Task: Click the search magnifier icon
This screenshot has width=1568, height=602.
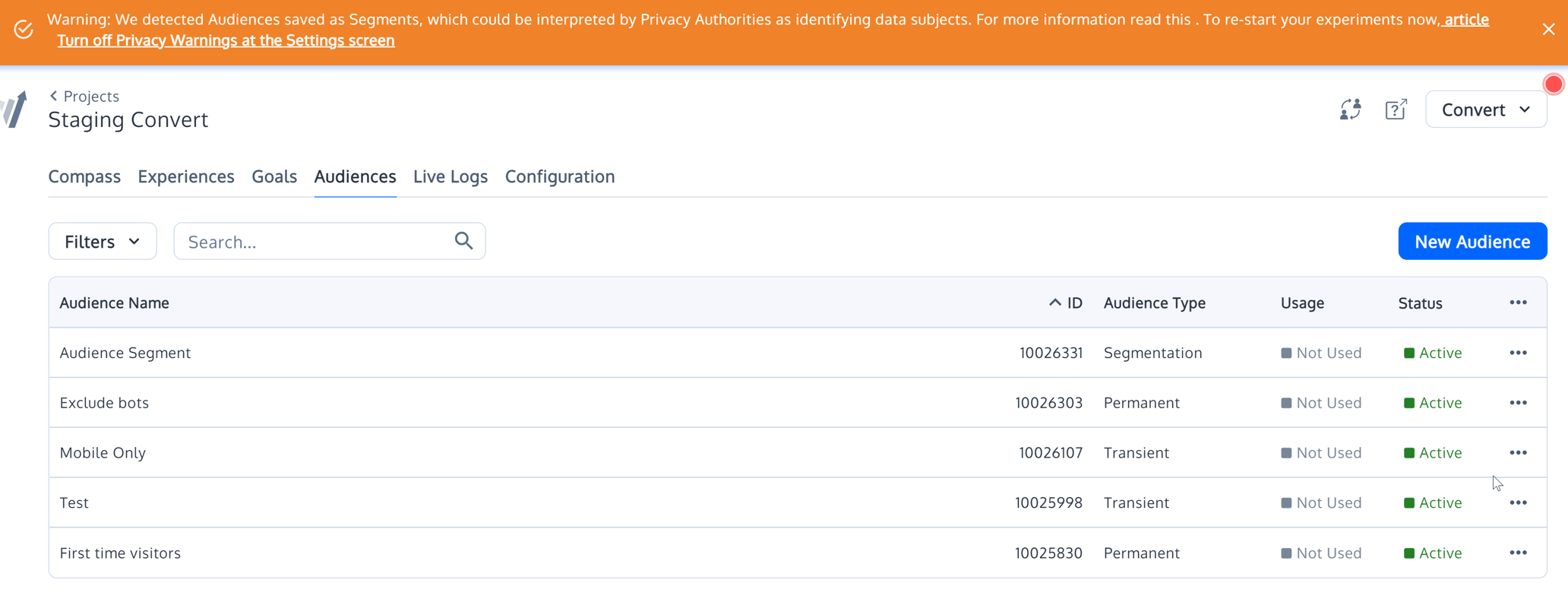Action: 463,241
